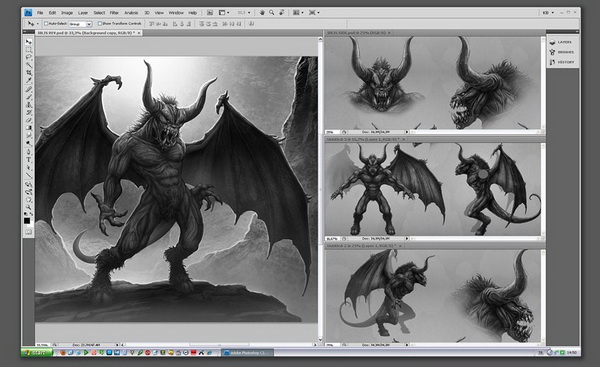
Task: Click the Photoshop Ps logo icon
Action: click(28, 13)
